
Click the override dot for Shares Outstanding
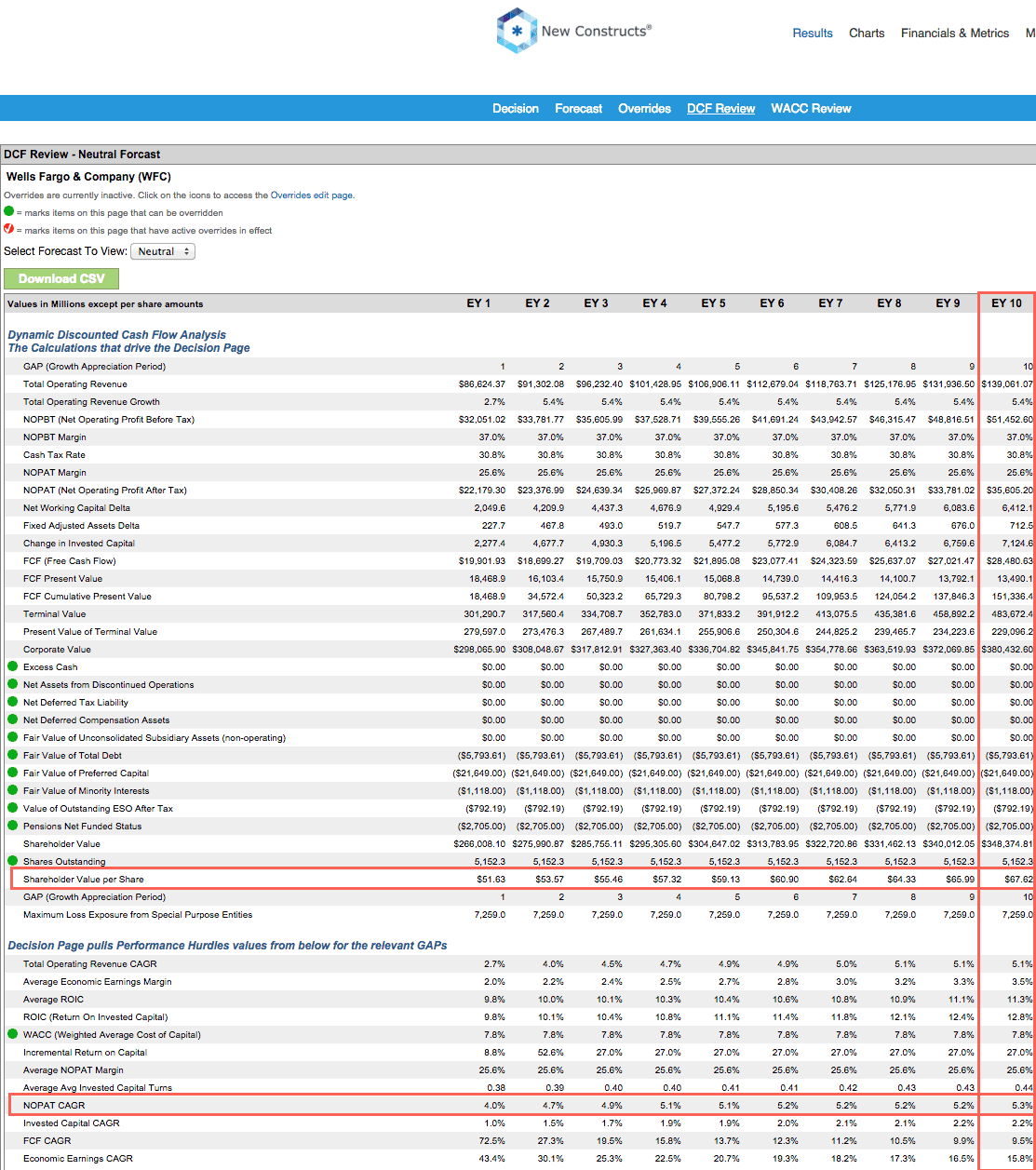point(13,861)
